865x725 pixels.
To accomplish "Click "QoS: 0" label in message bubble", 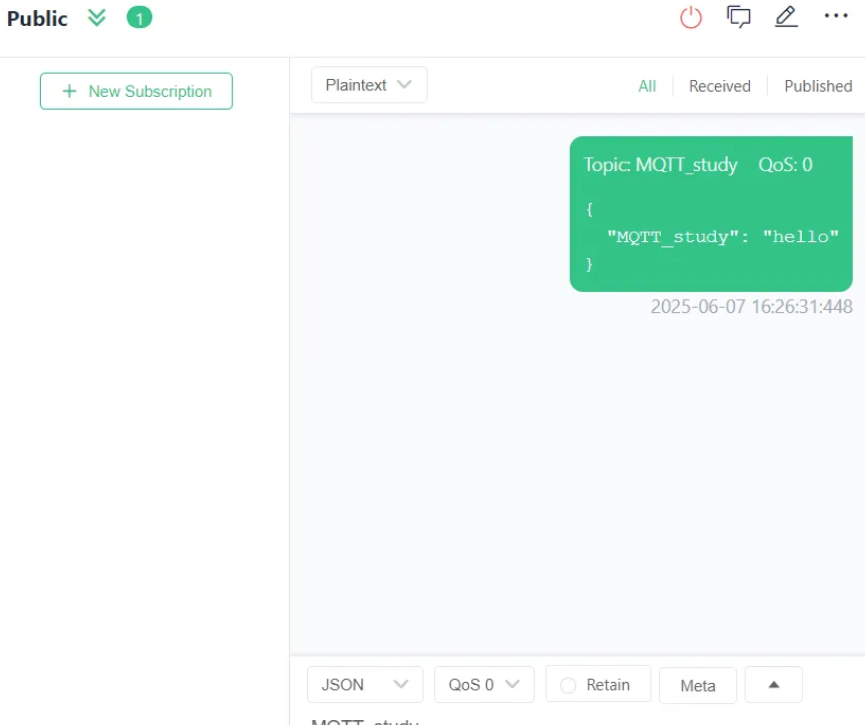I will tap(785, 165).
